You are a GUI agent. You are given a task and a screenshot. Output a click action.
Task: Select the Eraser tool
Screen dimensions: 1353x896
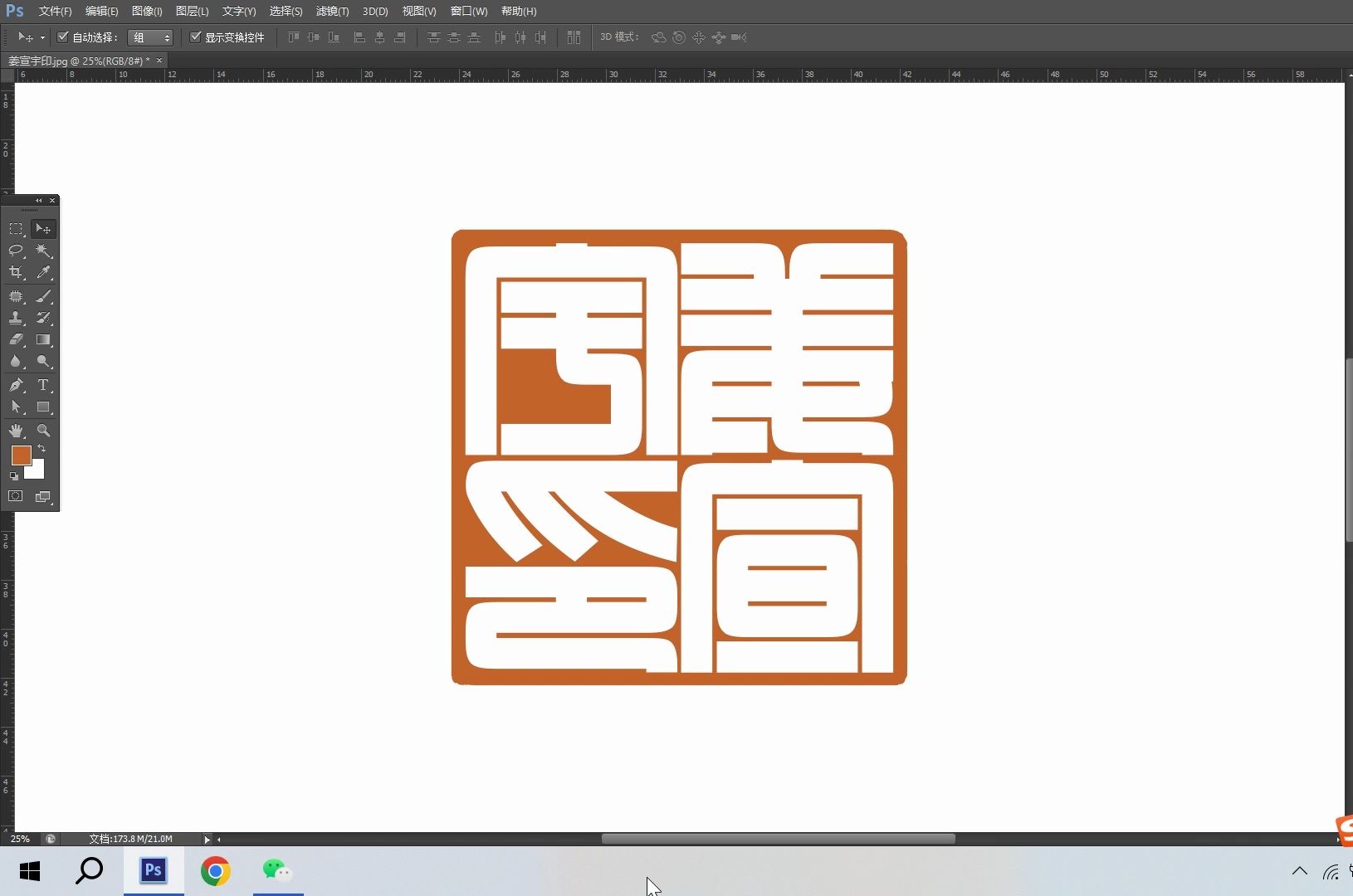(16, 339)
